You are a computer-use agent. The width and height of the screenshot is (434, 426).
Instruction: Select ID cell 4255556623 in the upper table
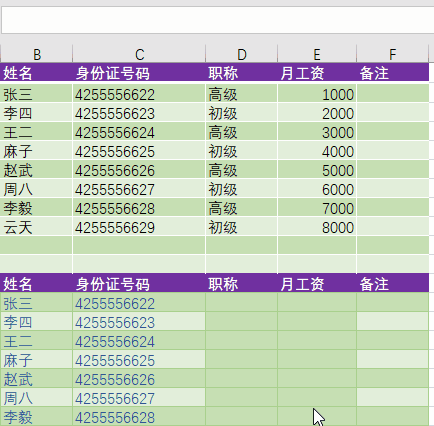coord(139,113)
